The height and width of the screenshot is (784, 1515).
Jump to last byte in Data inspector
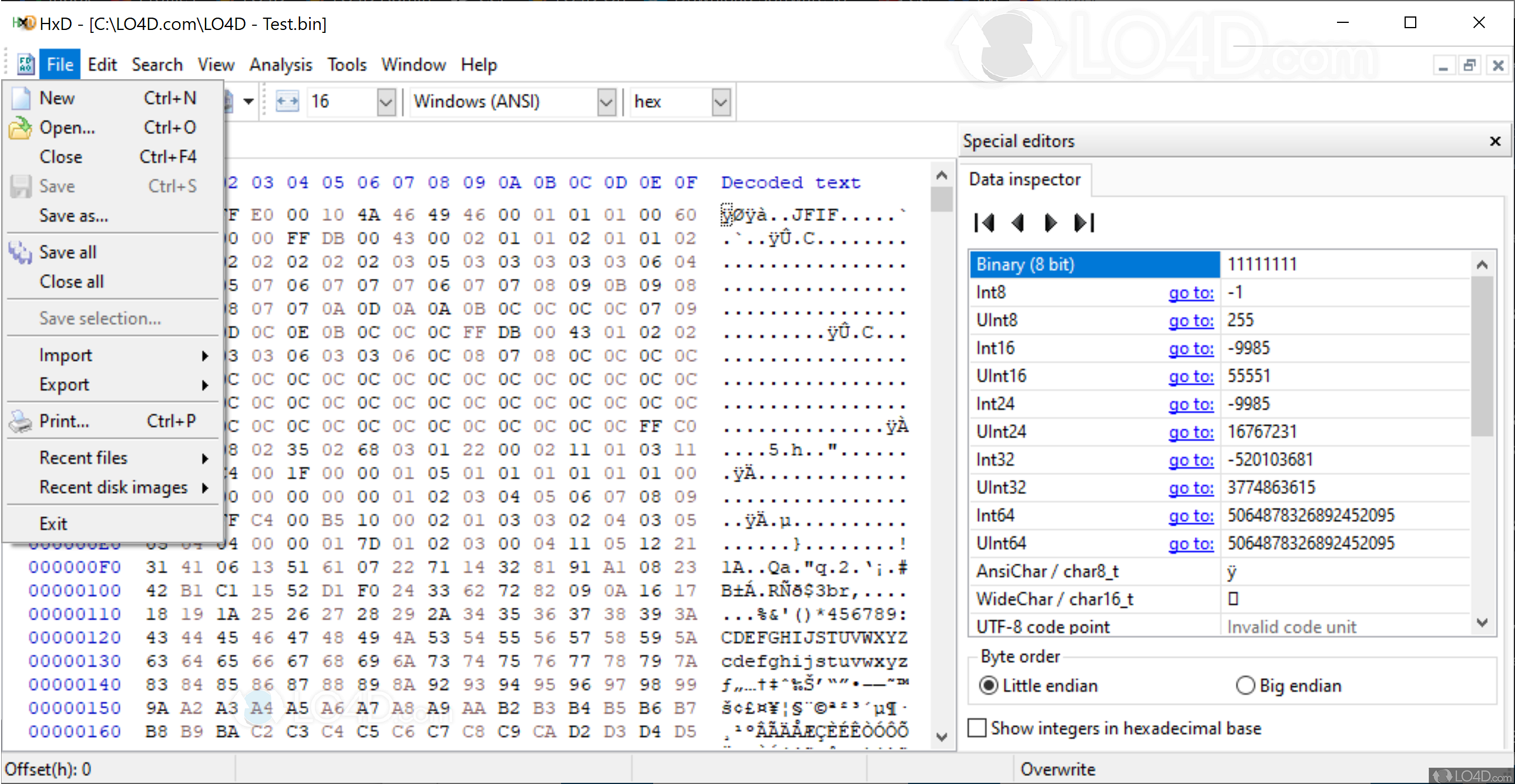1083,223
